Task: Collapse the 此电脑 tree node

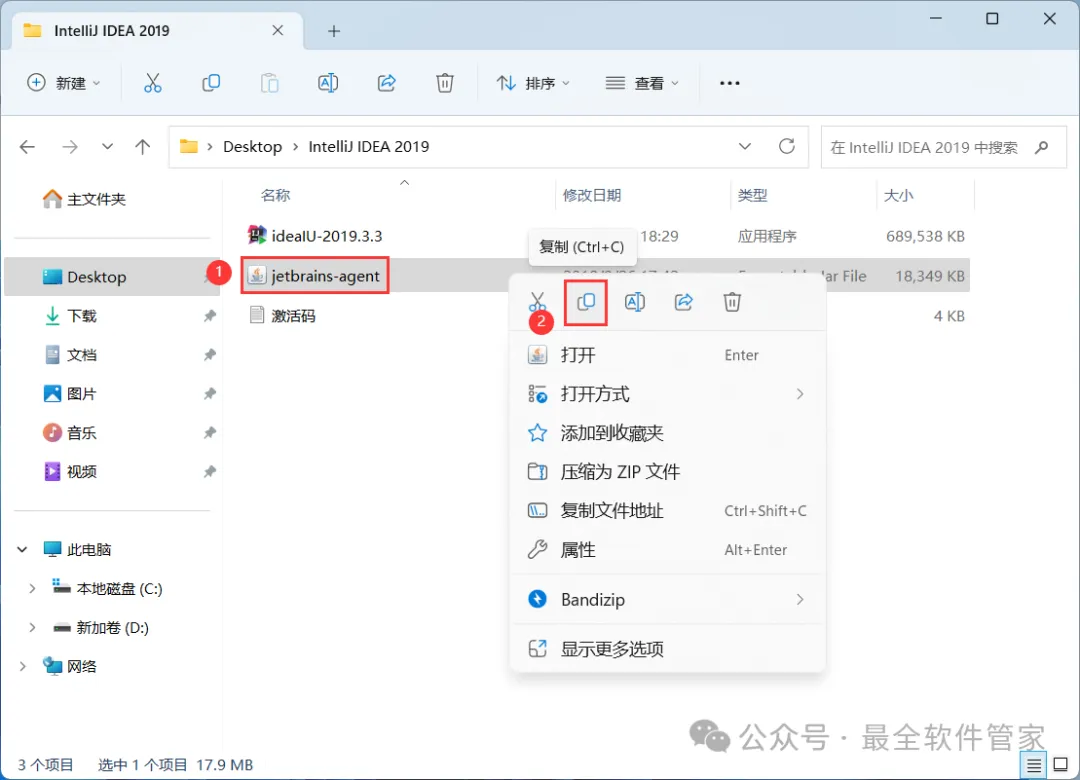Action: tap(22, 550)
